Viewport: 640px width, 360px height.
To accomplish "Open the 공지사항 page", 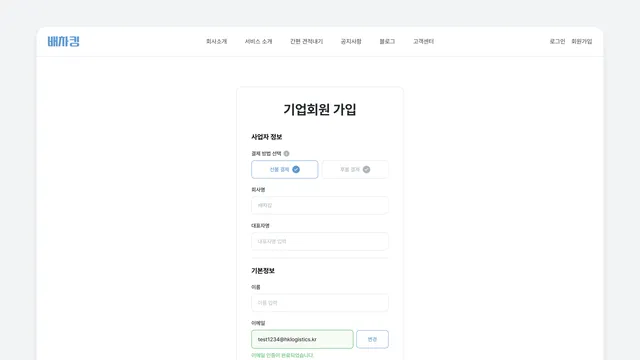I will point(351,41).
